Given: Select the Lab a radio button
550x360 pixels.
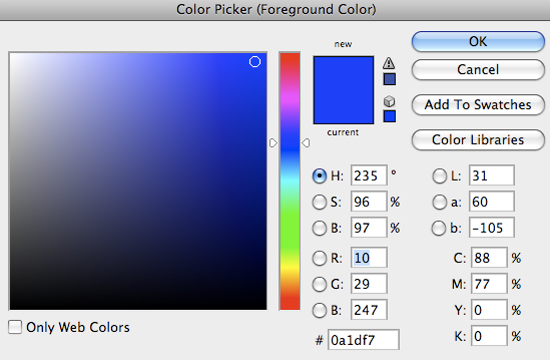Looking at the screenshot, I should coord(439,202).
